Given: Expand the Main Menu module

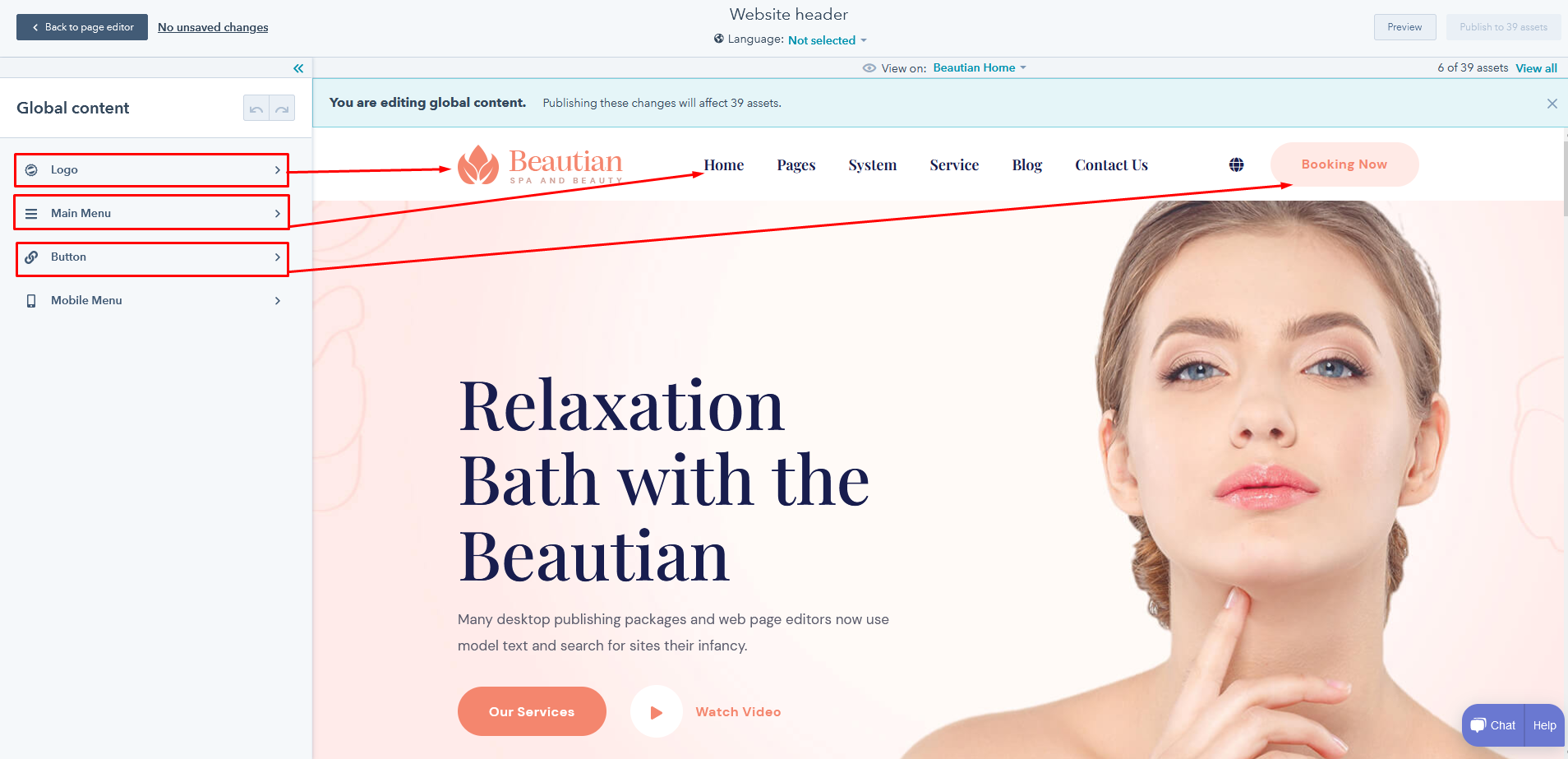Looking at the screenshot, I should pos(152,213).
